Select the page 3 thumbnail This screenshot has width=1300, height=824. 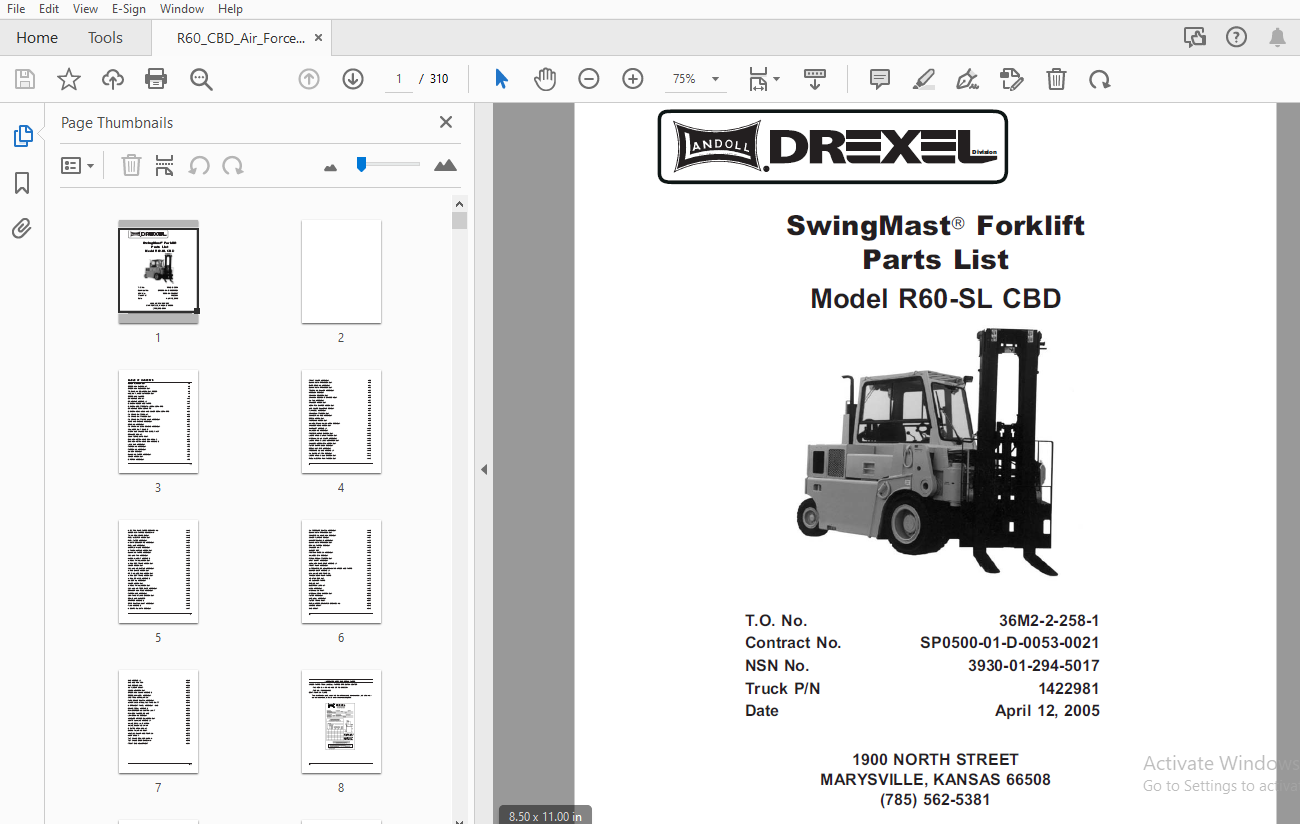tap(158, 421)
